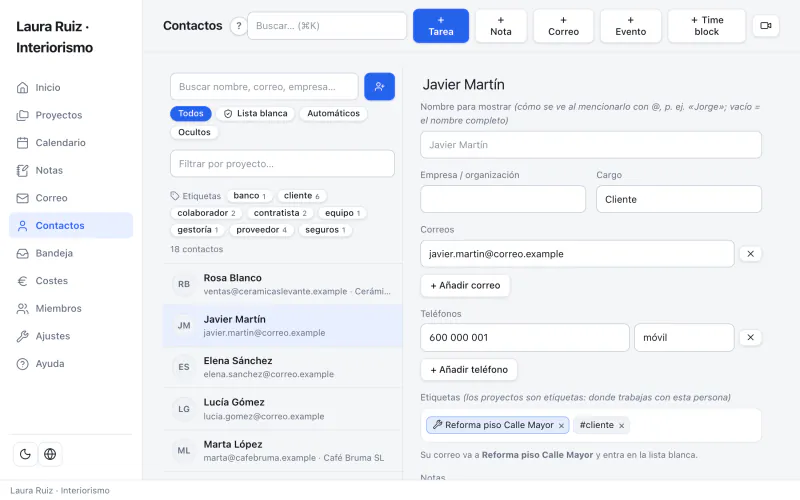The image size is (800, 500).
Task: Click the Empresa / organización field
Action: [503, 199]
